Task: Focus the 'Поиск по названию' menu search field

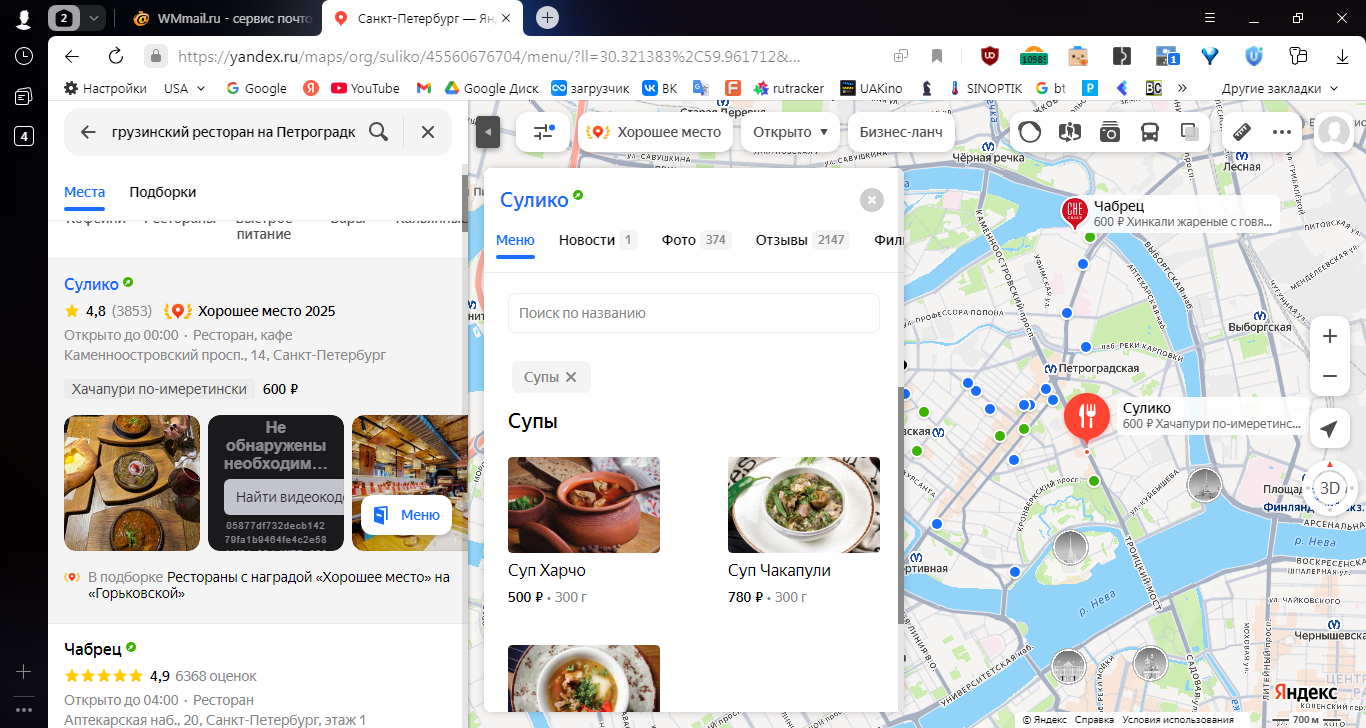Action: pyautogui.click(x=694, y=313)
